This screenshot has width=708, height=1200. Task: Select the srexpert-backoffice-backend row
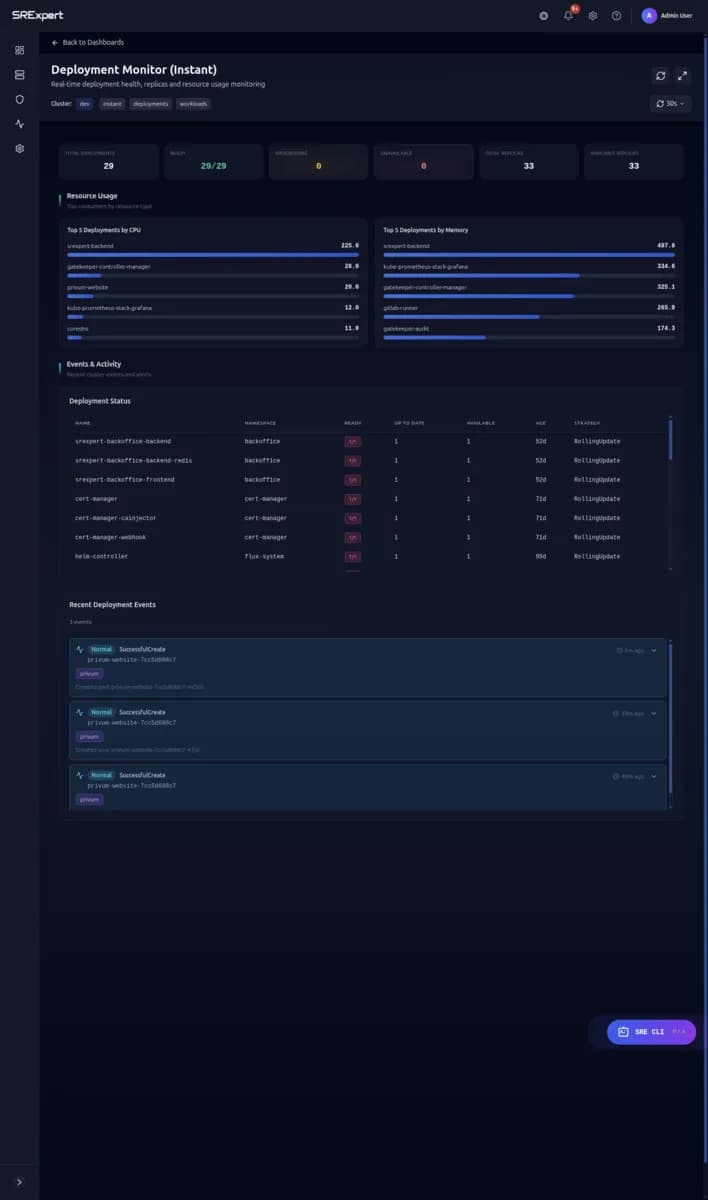tap(370, 441)
